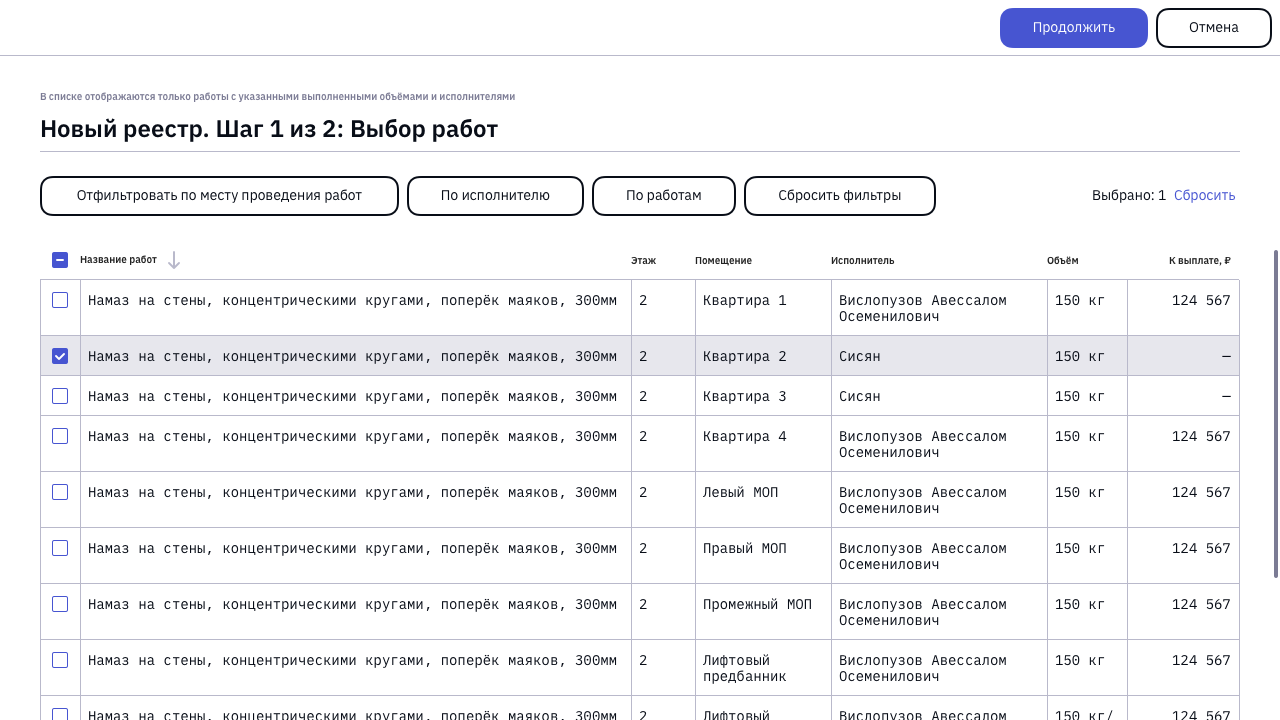Check the Левый МОП row checkbox
The width and height of the screenshot is (1280, 720).
coord(60,492)
